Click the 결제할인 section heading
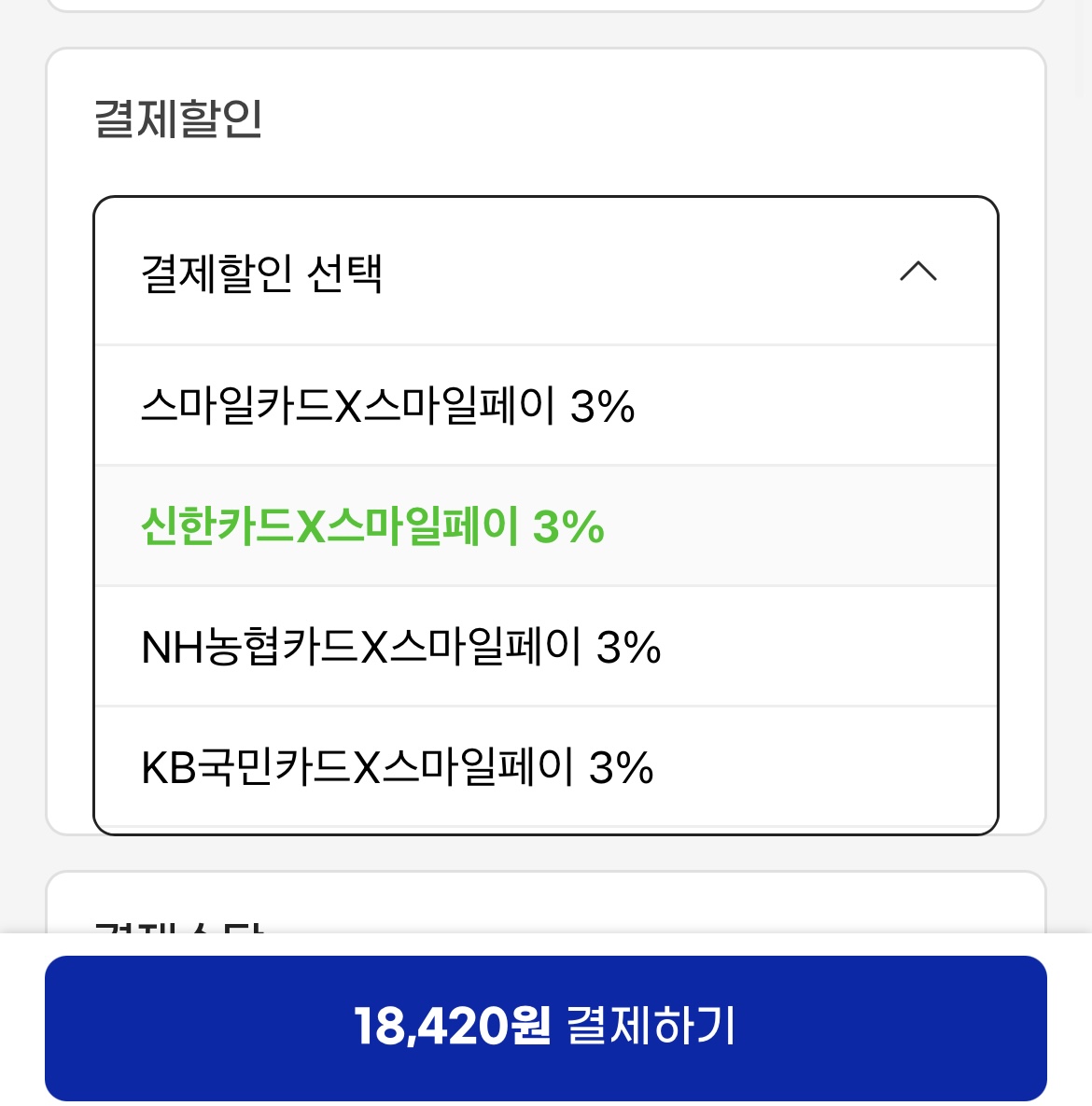Viewport: 1092px width, 1106px height. 178,119
